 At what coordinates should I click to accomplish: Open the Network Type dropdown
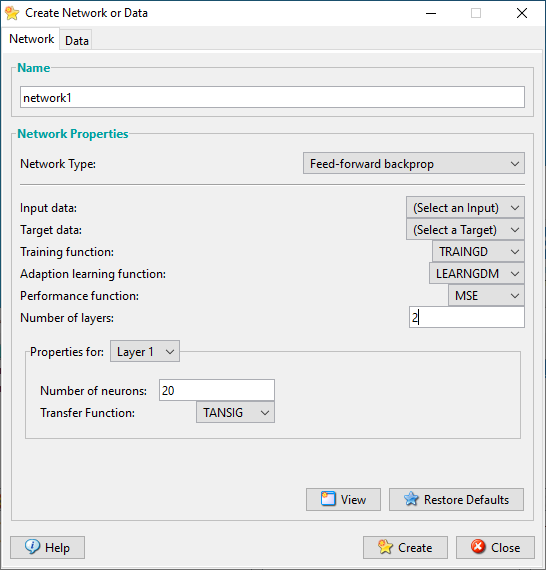pos(414,163)
